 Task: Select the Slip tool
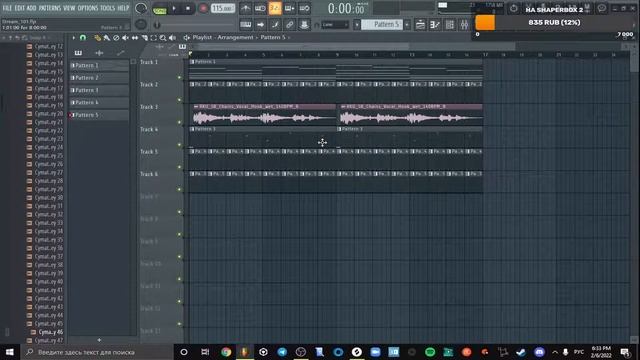pyautogui.click(x=135, y=38)
